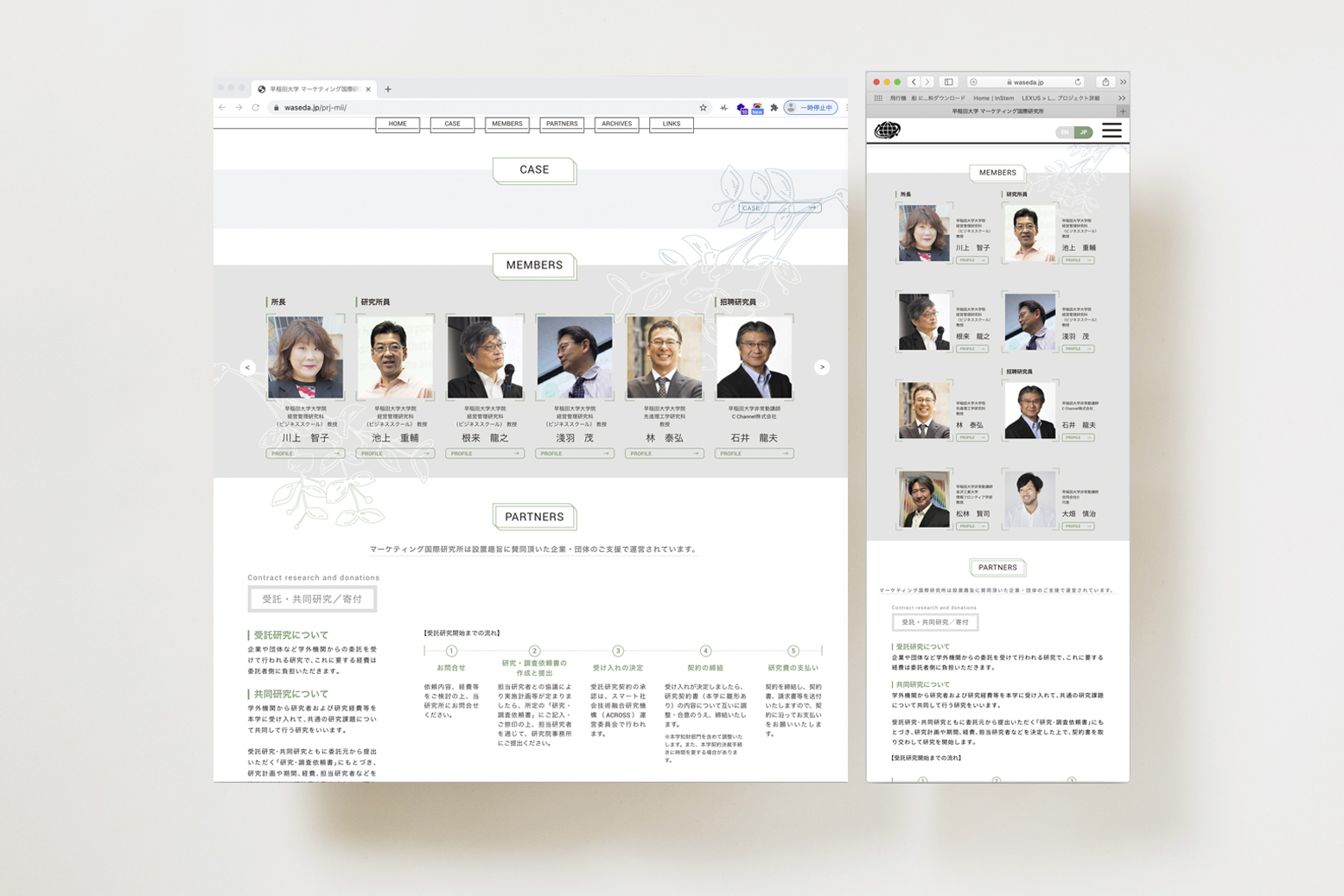Open 池上 重輔's PROFILE button in the Safari window

[1078, 260]
